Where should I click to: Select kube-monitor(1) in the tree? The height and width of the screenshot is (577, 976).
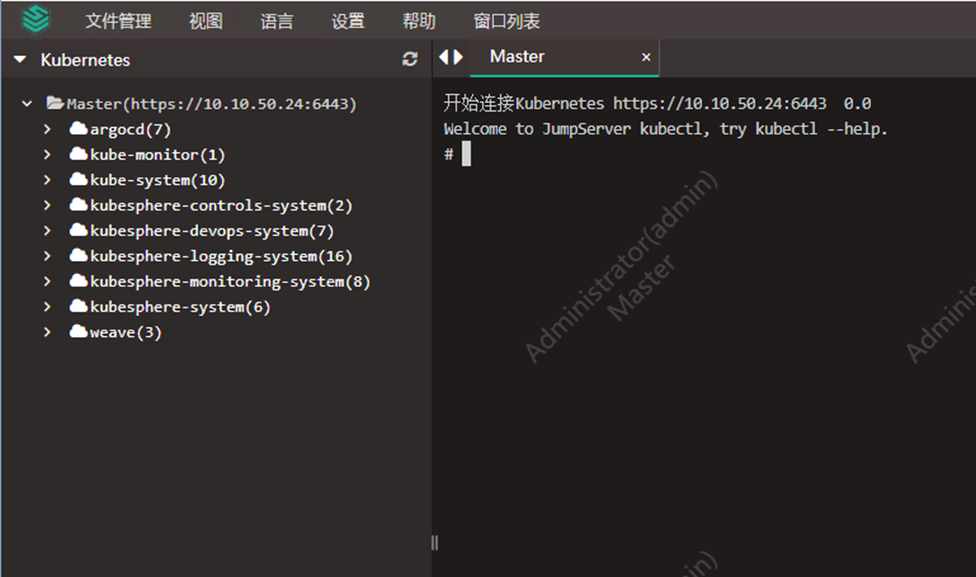click(157, 154)
